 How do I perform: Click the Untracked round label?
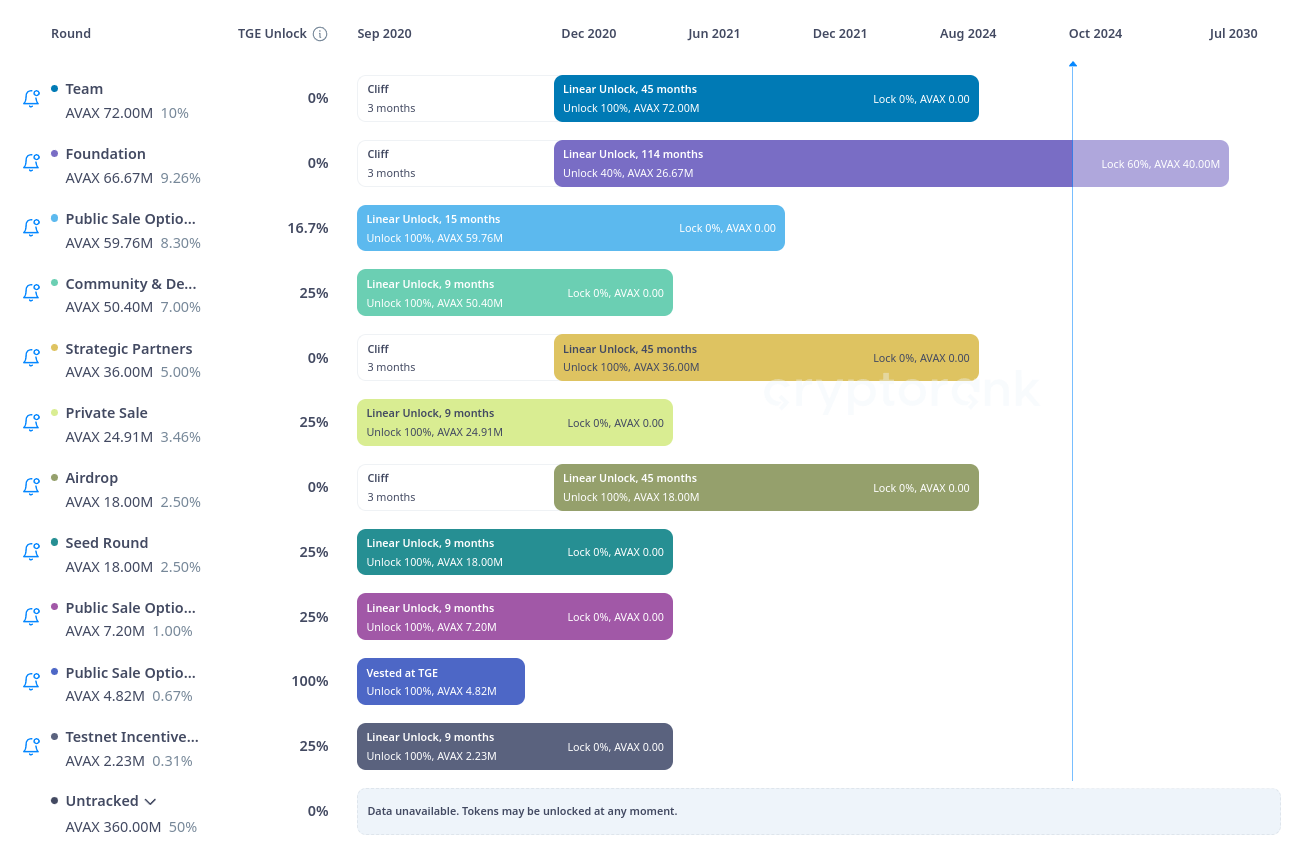tap(102, 801)
